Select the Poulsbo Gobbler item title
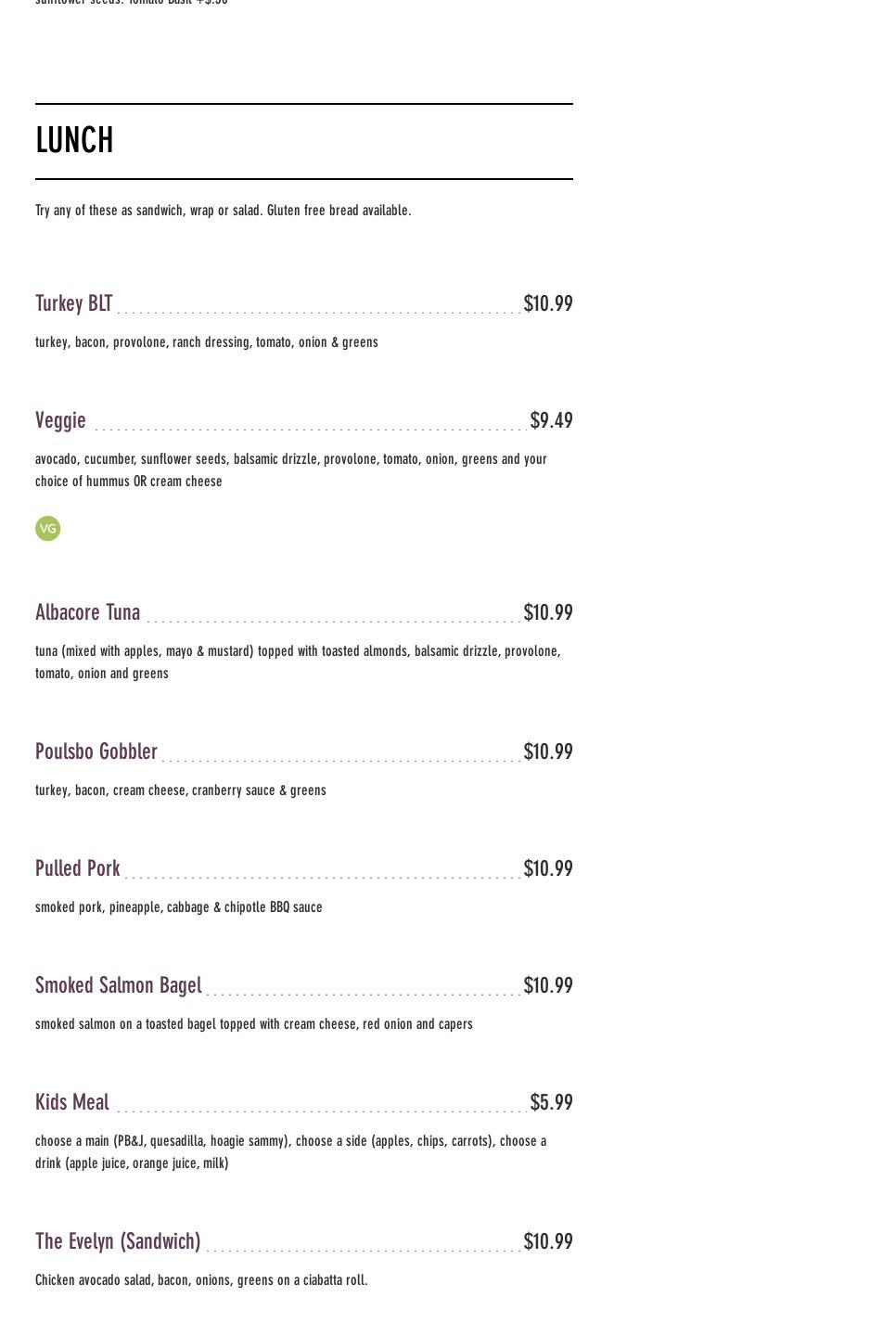 [x=96, y=752]
